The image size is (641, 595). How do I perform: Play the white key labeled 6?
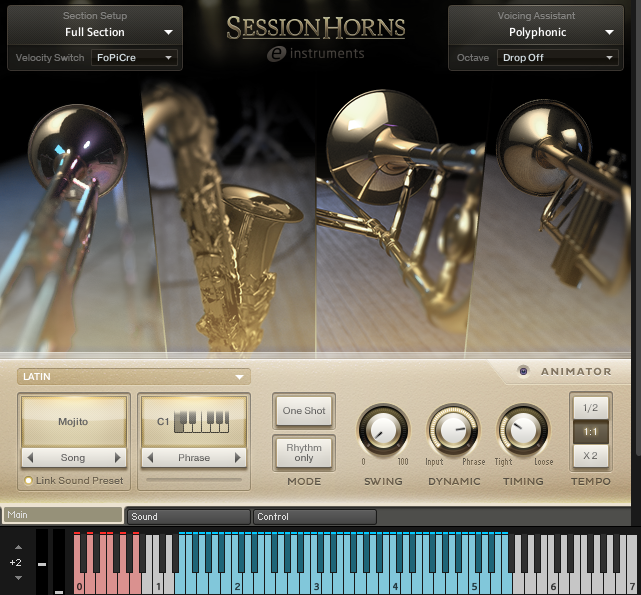[x=552, y=581]
